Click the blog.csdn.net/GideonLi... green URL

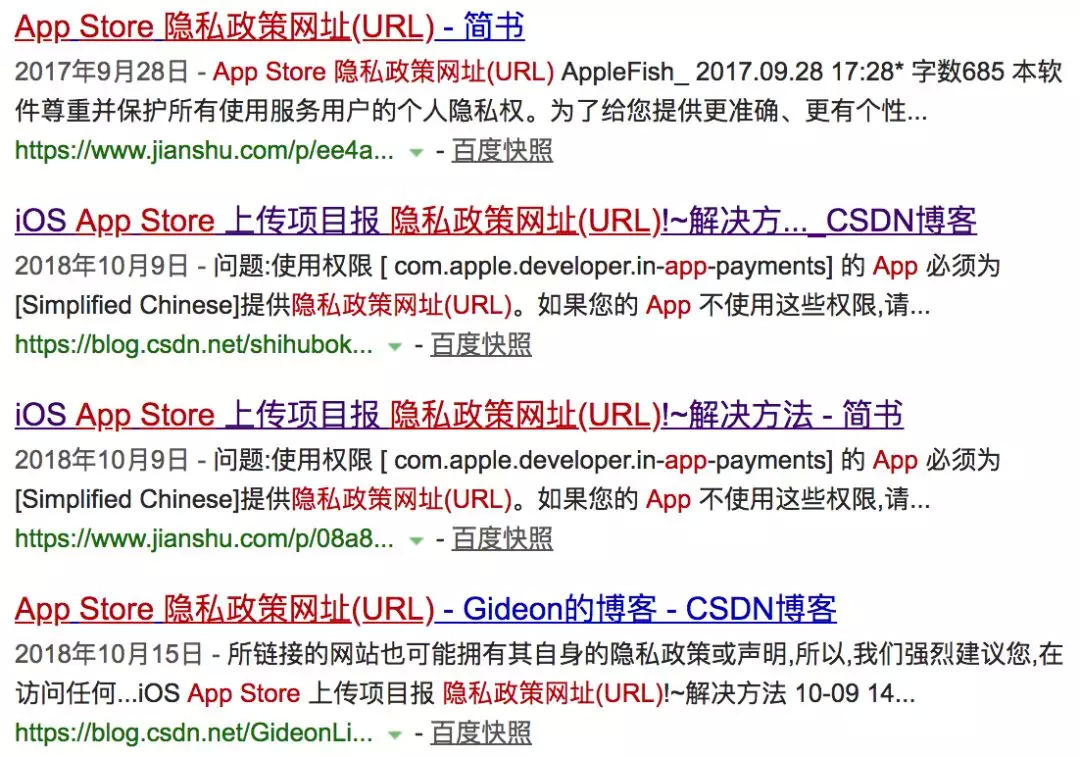click(194, 733)
